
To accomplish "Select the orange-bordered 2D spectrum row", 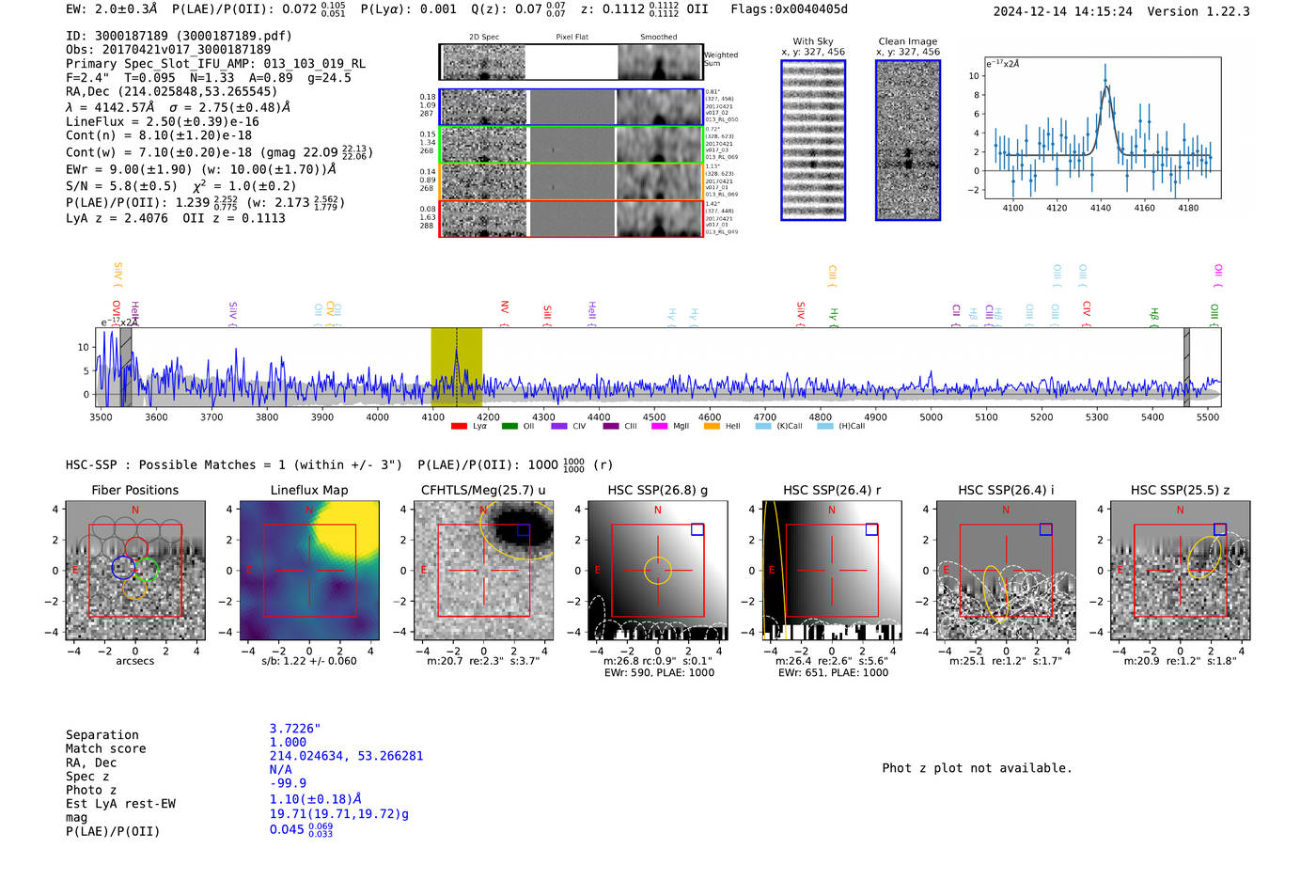I will click(572, 181).
